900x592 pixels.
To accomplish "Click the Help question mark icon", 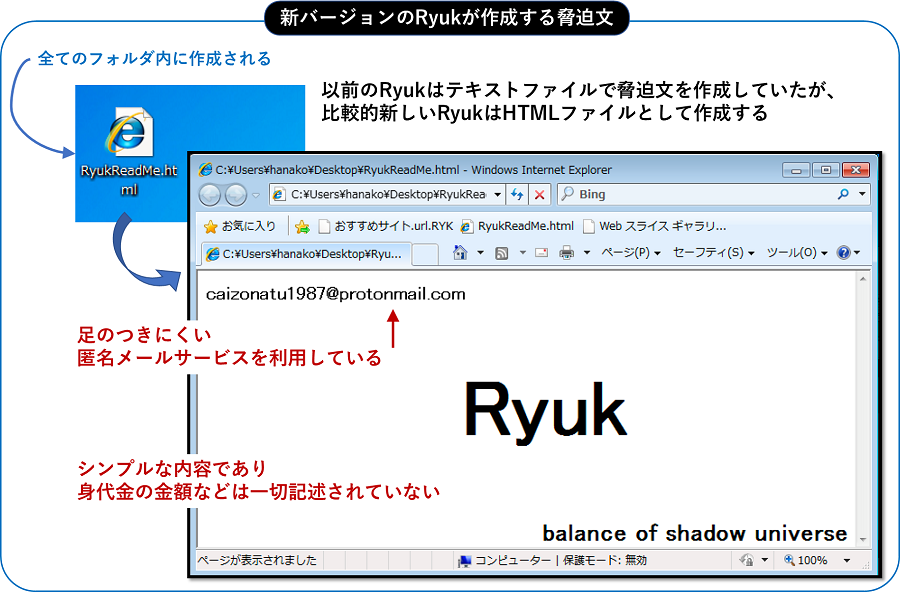I will tap(846, 252).
